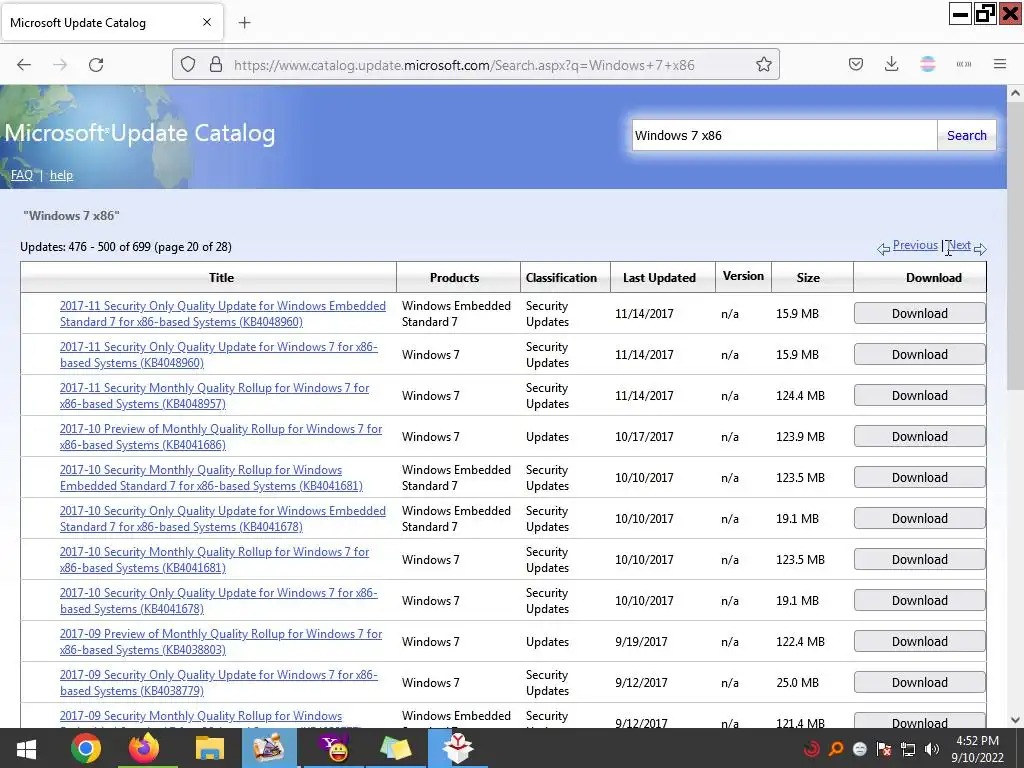The height and width of the screenshot is (768, 1024).
Task: Click the Microsoft Update Catalog header title
Action: point(140,133)
